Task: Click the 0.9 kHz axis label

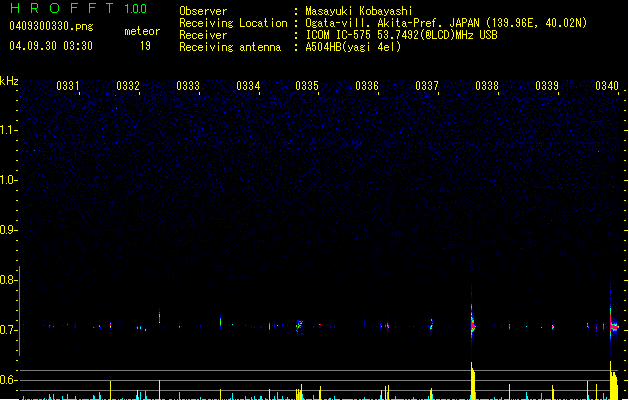Action: pos(8,230)
